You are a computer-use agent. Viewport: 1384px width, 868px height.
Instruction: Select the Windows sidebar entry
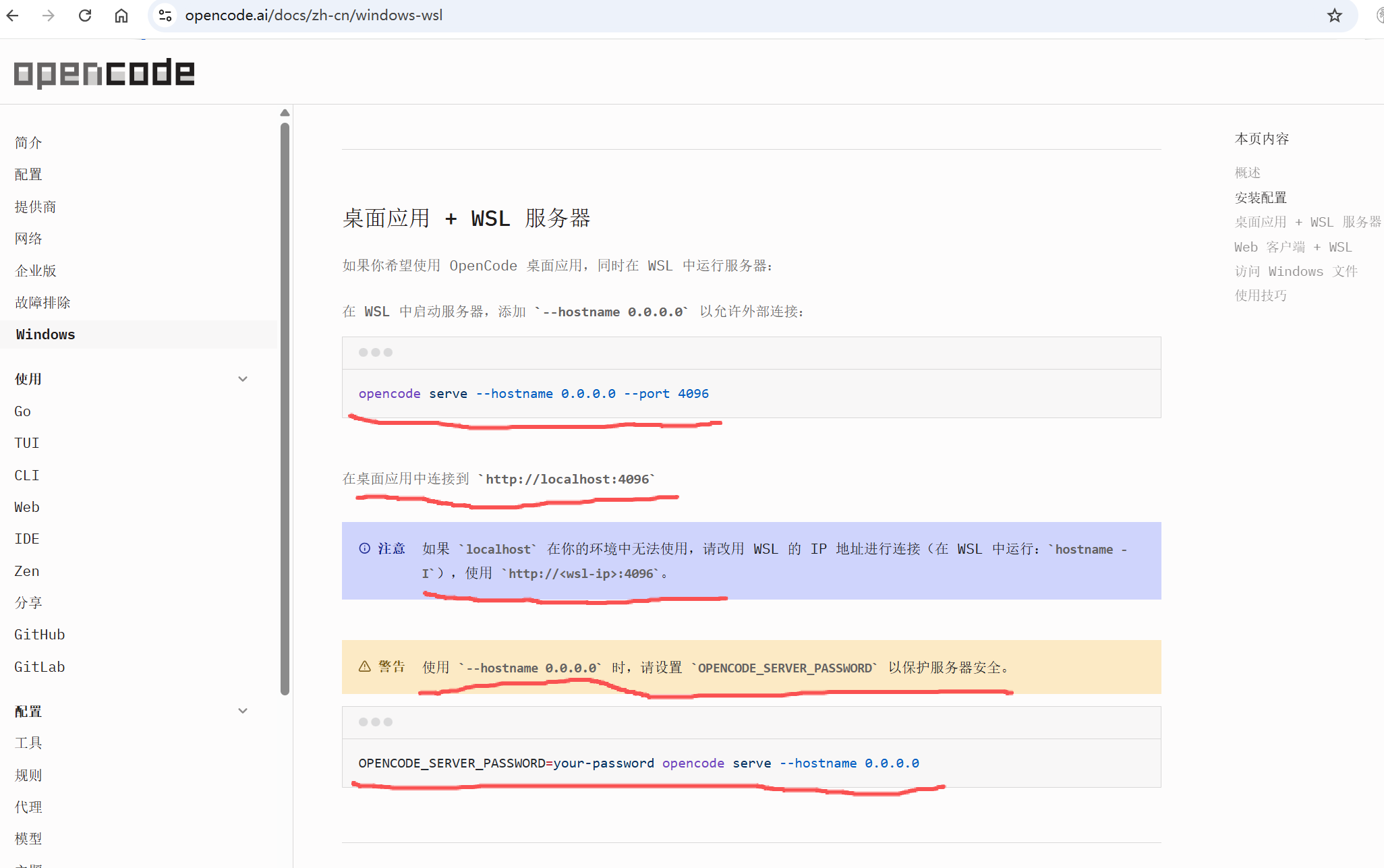[x=138, y=335]
